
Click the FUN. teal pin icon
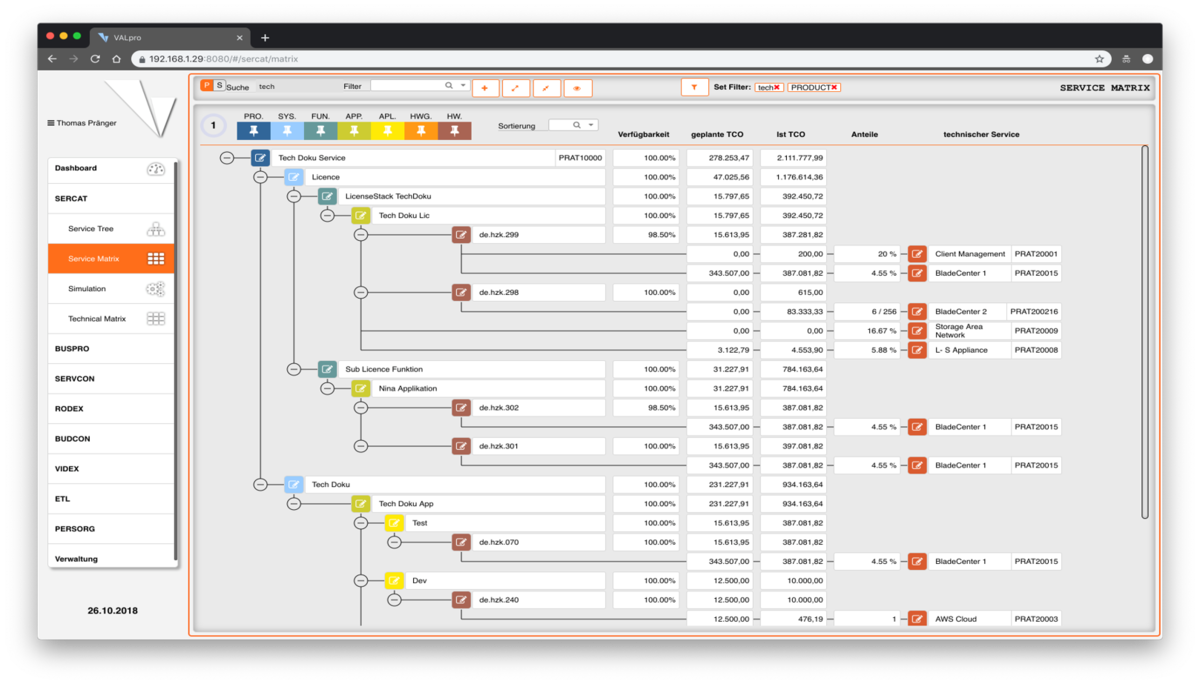pyautogui.click(x=320, y=131)
